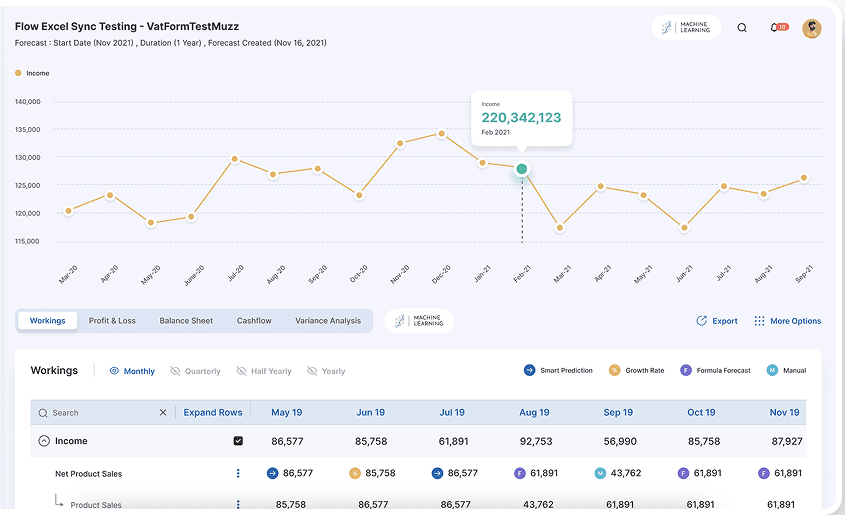Open More Options menu

(x=787, y=321)
